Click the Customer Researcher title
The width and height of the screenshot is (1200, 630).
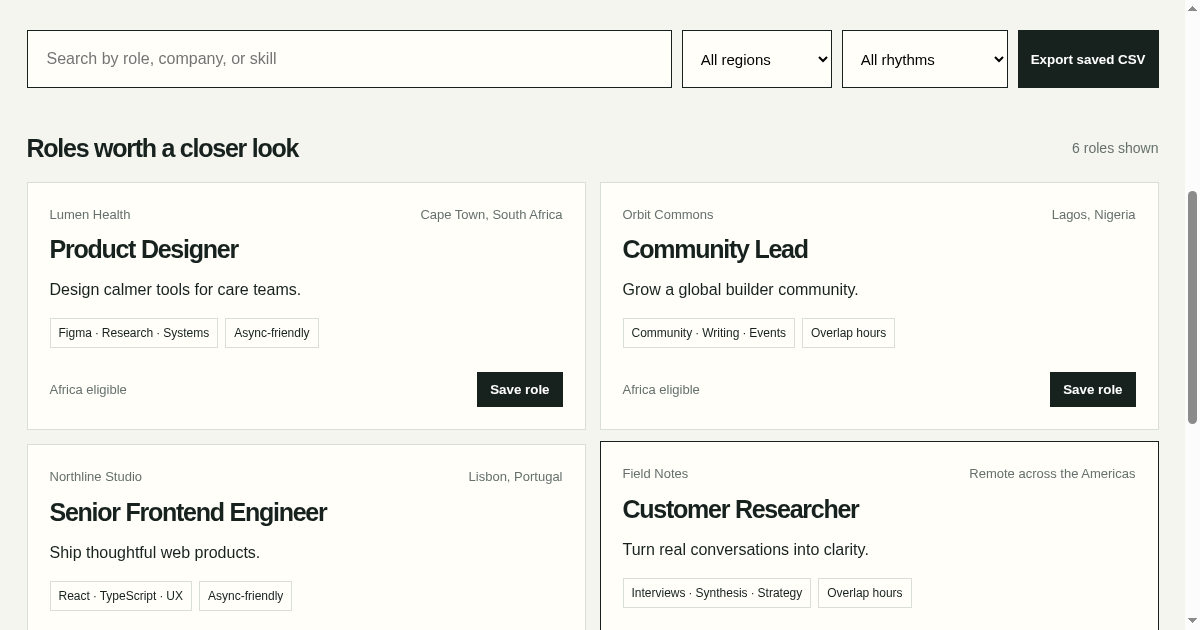[x=741, y=509]
